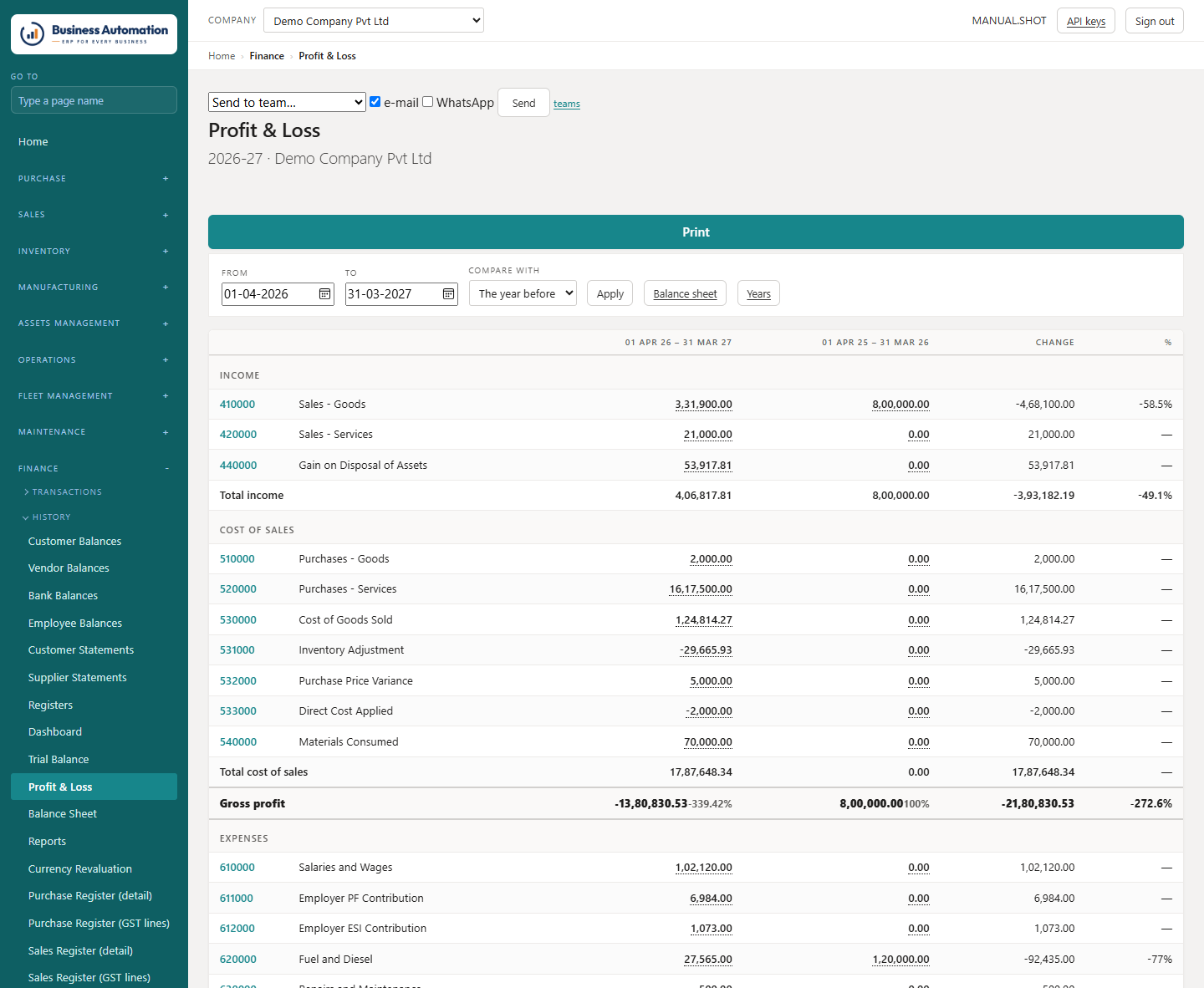This screenshot has height=988, width=1204.
Task: Enable the e-mail checkbox
Action: [x=375, y=102]
